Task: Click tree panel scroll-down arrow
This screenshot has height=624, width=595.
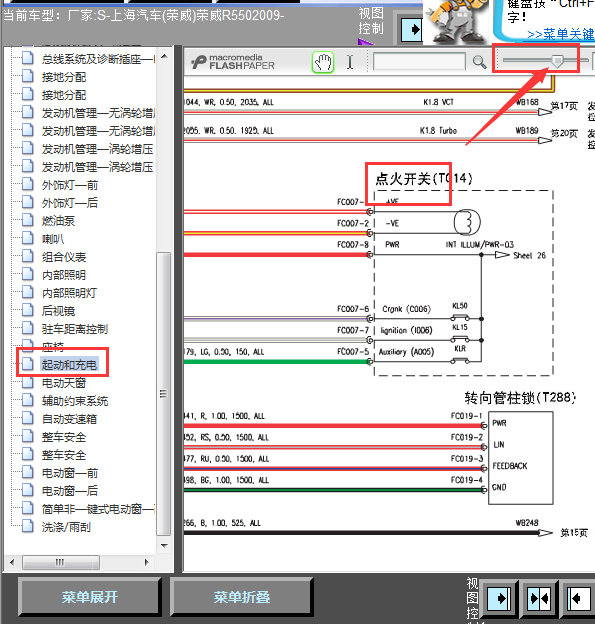Action: tap(164, 546)
